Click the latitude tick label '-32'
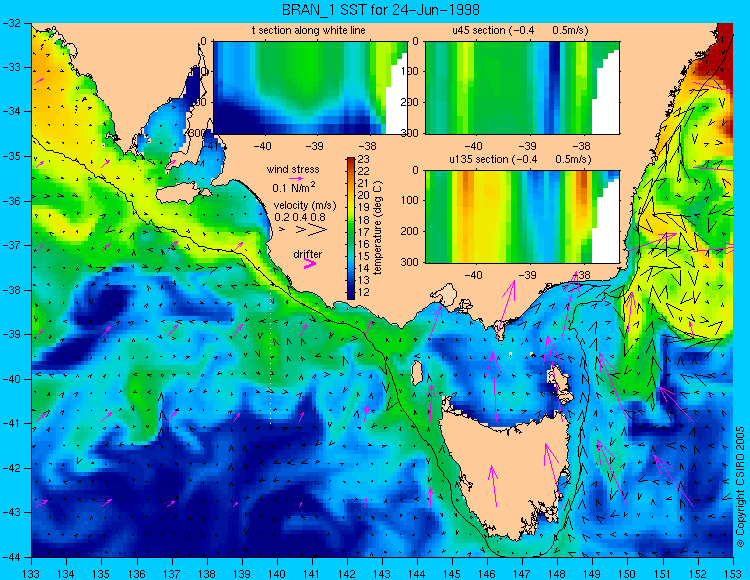The height and width of the screenshot is (580, 750). tap(11, 23)
